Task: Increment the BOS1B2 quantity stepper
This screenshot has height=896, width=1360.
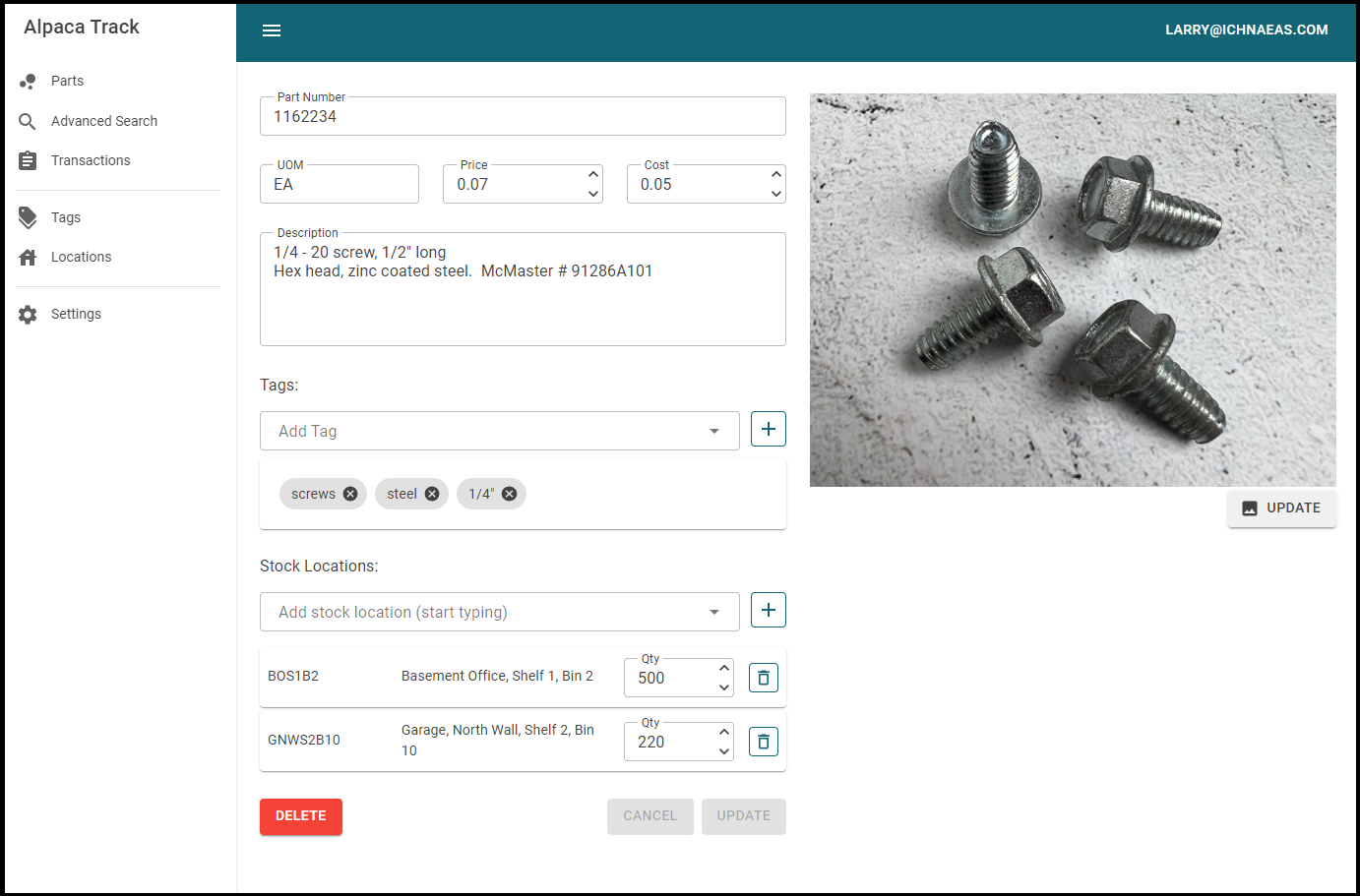Action: (x=724, y=668)
